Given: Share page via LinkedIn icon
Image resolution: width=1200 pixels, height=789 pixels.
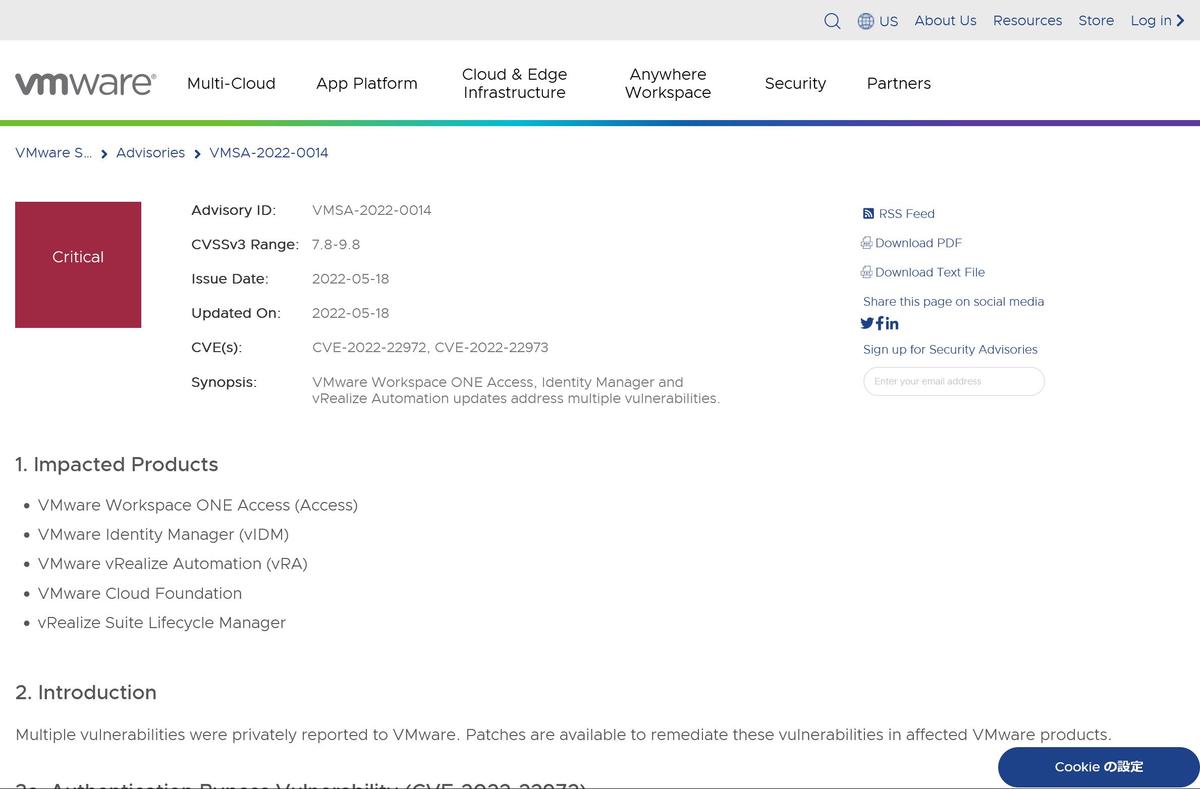Looking at the screenshot, I should [892, 323].
